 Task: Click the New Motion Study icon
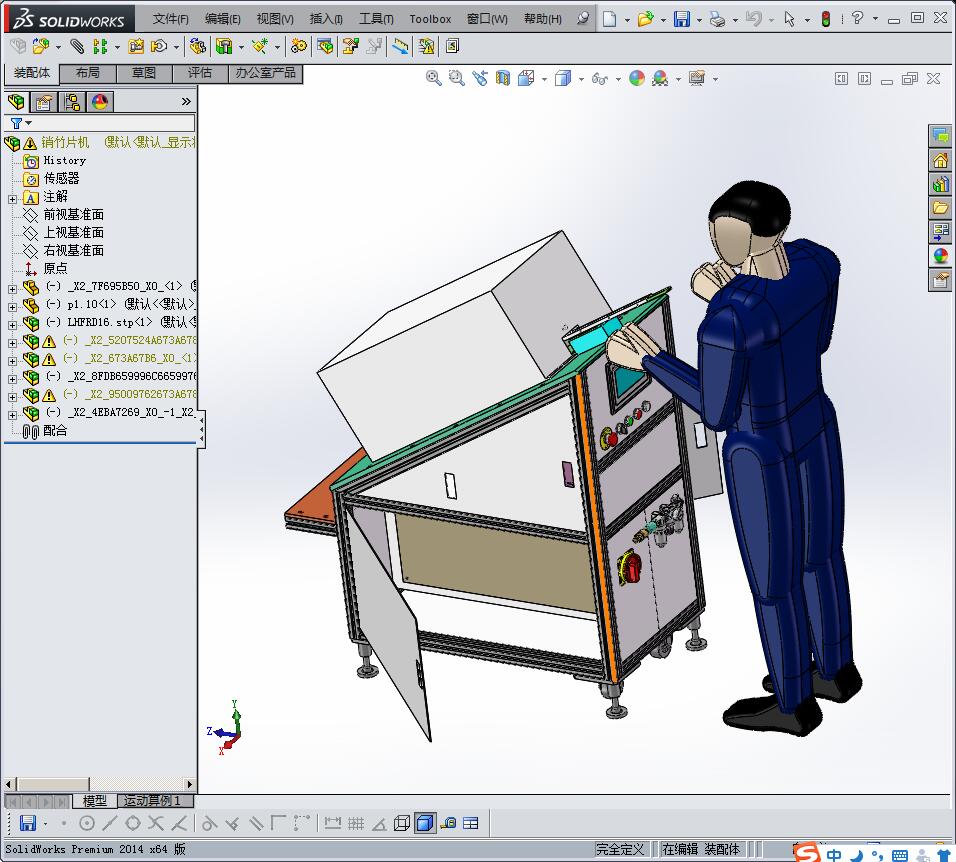pyautogui.click(x=299, y=46)
